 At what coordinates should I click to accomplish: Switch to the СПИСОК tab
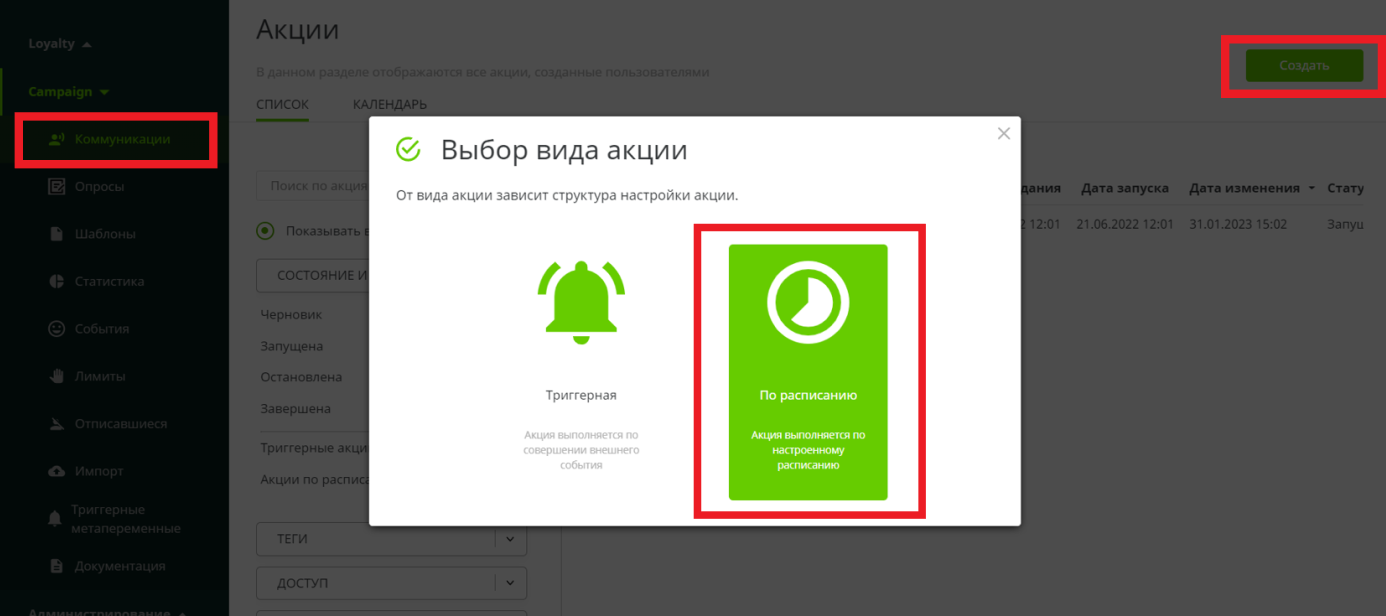tap(284, 104)
